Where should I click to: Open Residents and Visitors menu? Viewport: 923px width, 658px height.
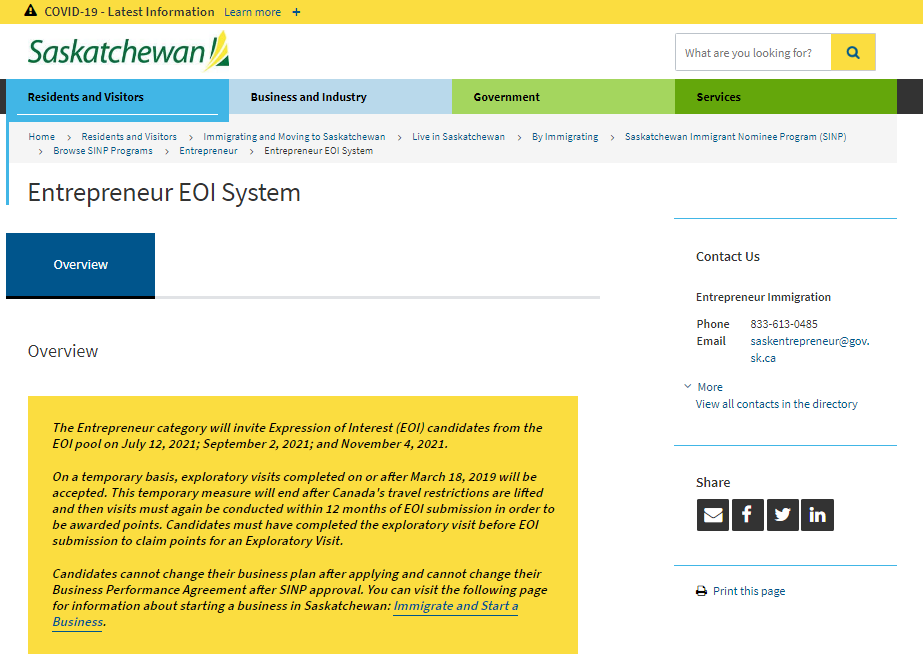117,97
